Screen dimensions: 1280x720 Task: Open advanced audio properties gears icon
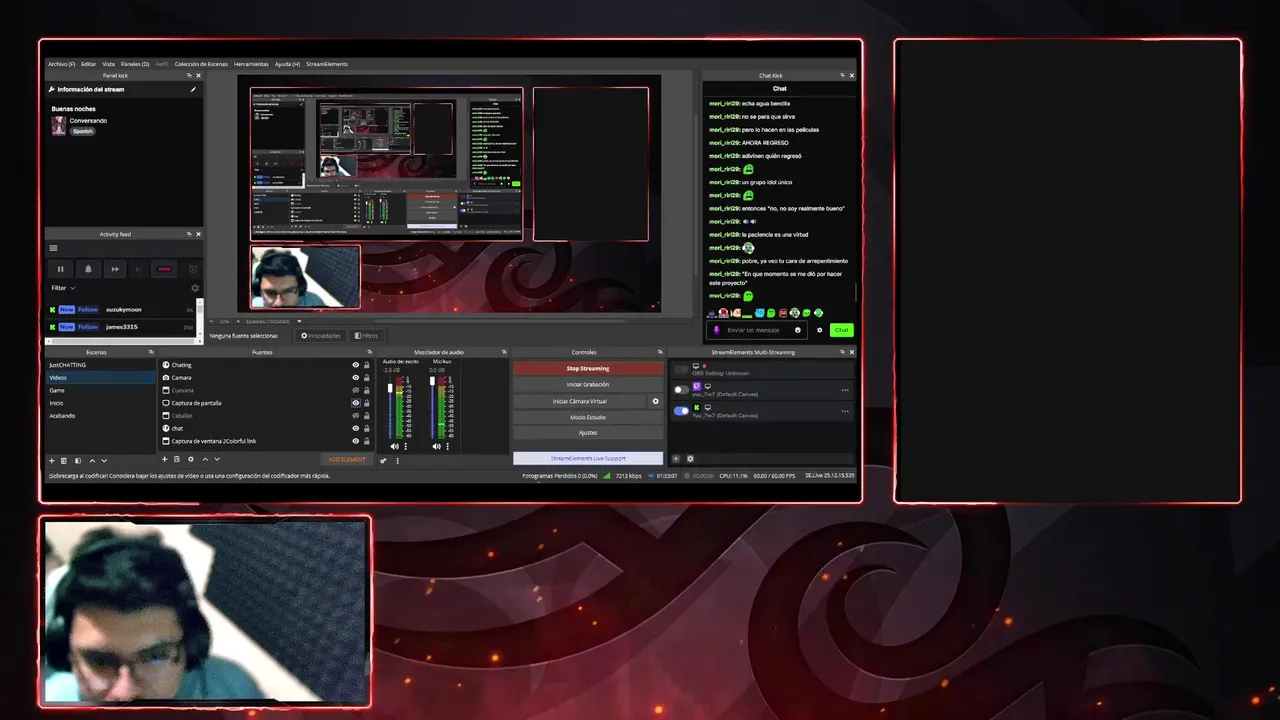384,460
